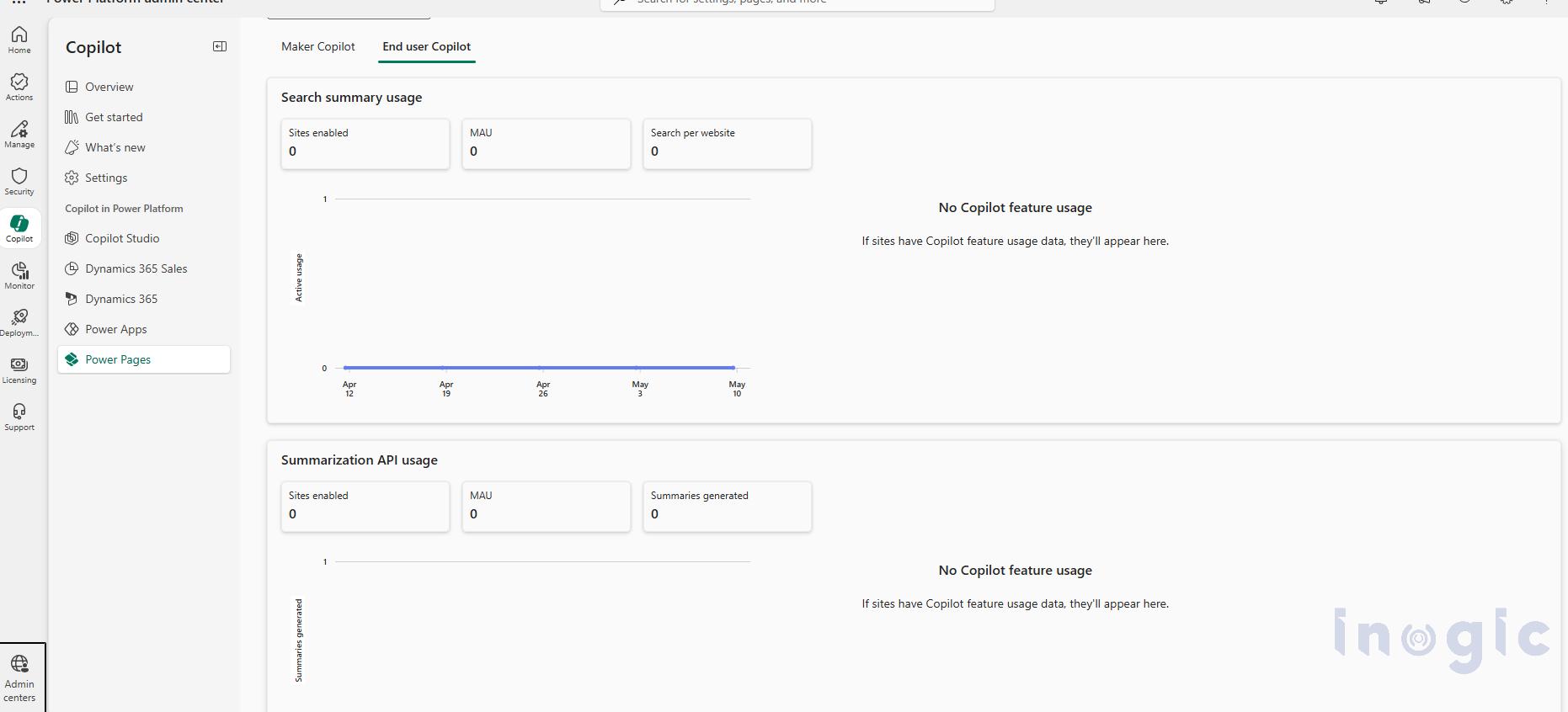
Task: Click the Search per website card
Action: (728, 144)
